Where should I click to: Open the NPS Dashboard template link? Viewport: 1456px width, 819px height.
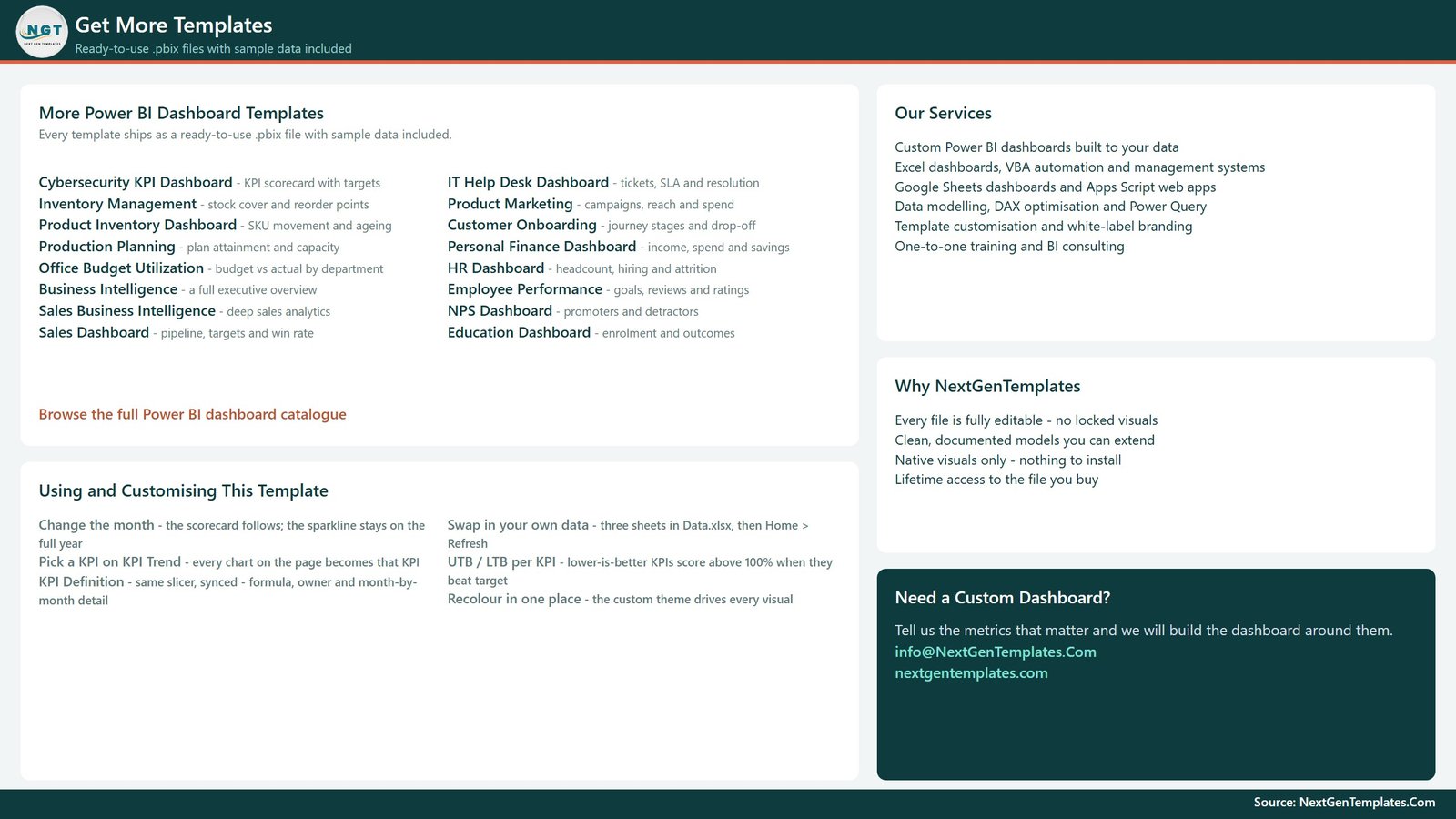(500, 311)
